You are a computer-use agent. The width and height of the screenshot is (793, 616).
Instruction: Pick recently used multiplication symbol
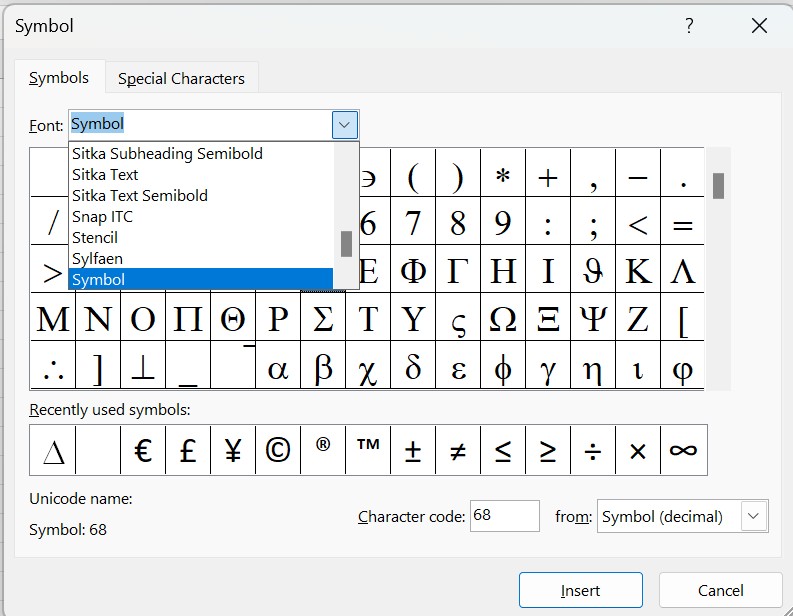(x=638, y=450)
